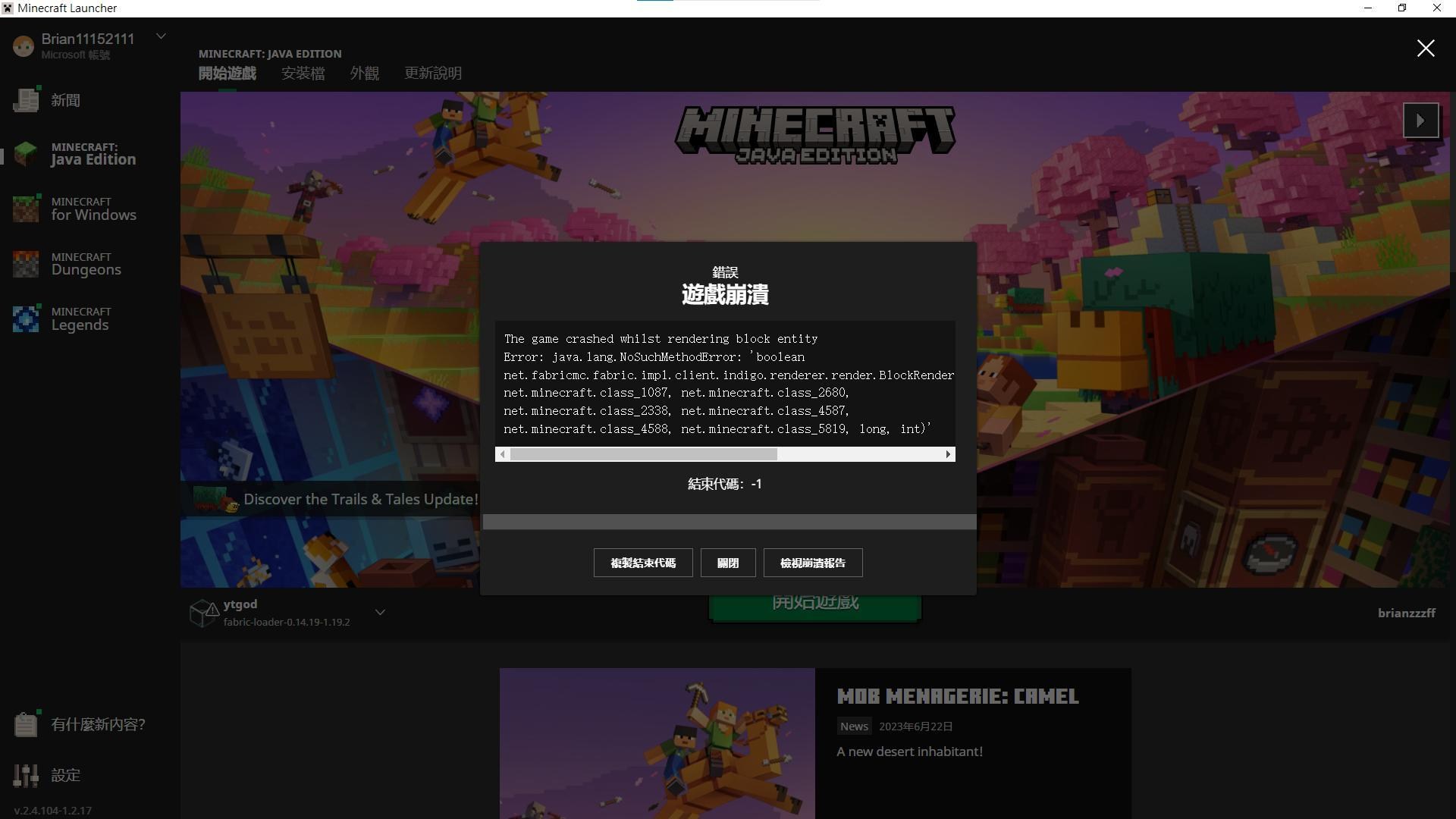Open Minecraft Legends icon in sidebar
Screen dimensions: 1456x819
tap(26, 318)
